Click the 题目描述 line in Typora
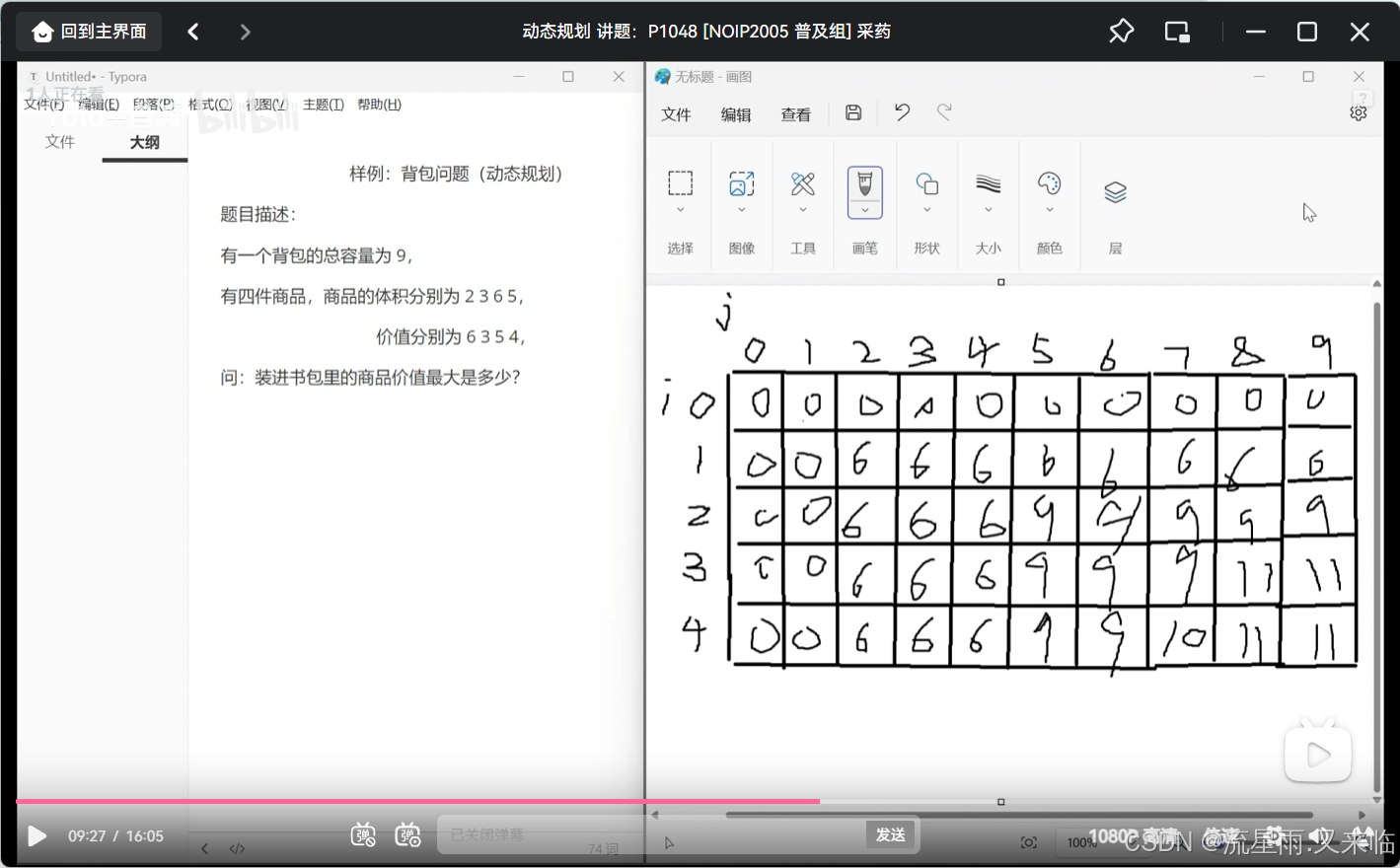This screenshot has height=868, width=1400. [258, 214]
